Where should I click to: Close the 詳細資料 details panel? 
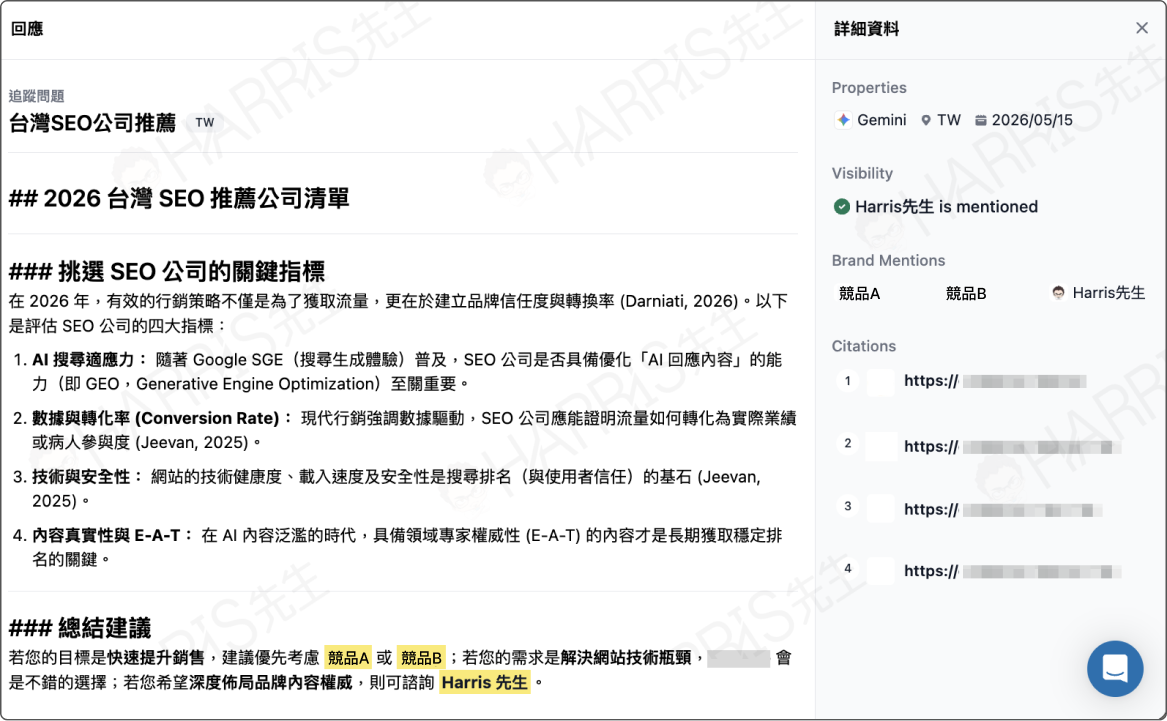(x=1142, y=28)
